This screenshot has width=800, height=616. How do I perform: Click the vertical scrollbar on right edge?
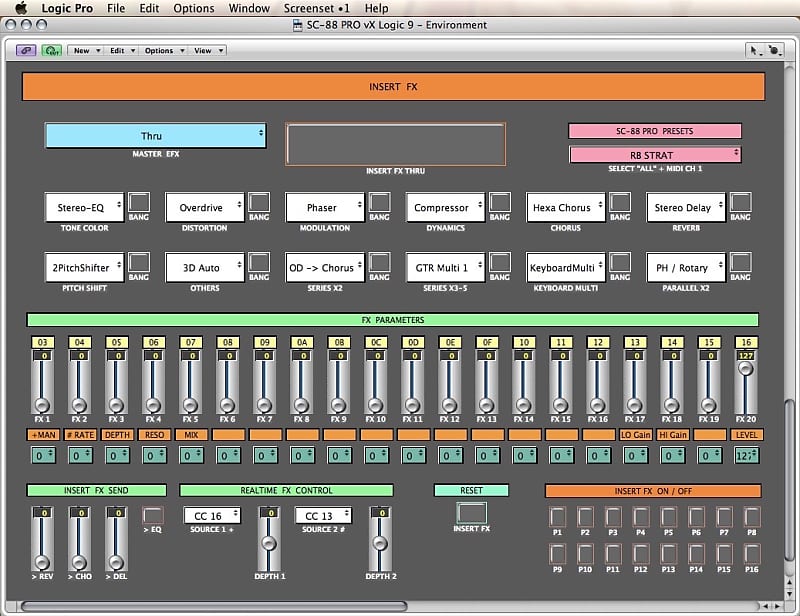[789, 480]
